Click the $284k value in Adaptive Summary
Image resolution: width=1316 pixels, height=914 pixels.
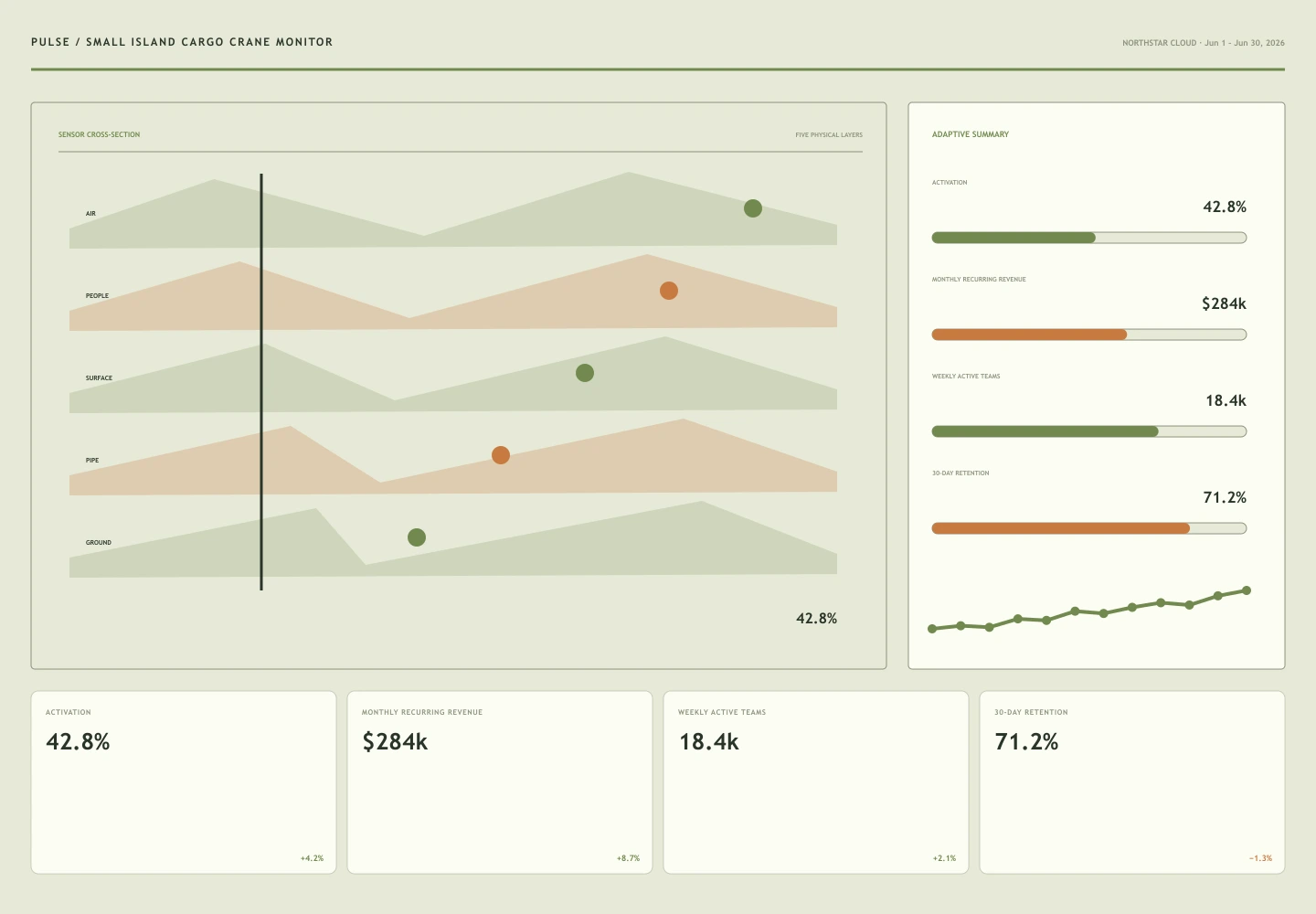[x=1225, y=303]
